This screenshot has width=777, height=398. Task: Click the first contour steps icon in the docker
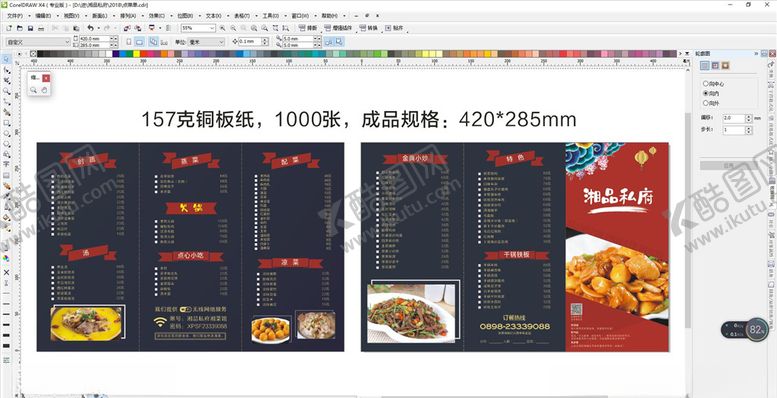704,65
